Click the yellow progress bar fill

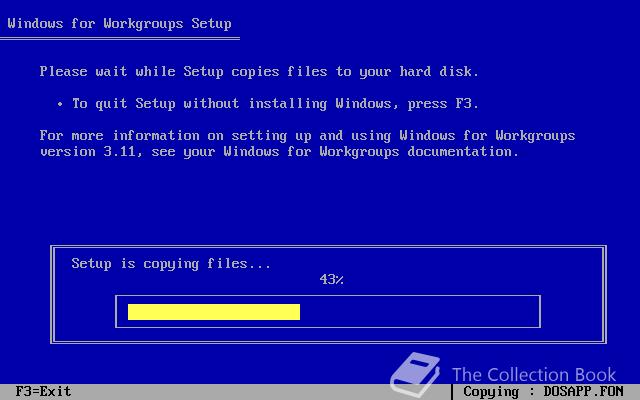click(214, 312)
